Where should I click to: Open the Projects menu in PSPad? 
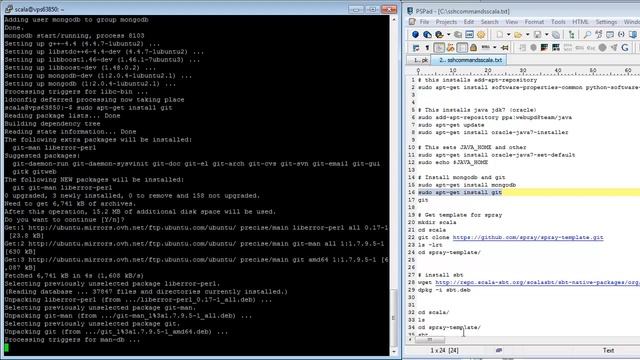[x=446, y=22]
